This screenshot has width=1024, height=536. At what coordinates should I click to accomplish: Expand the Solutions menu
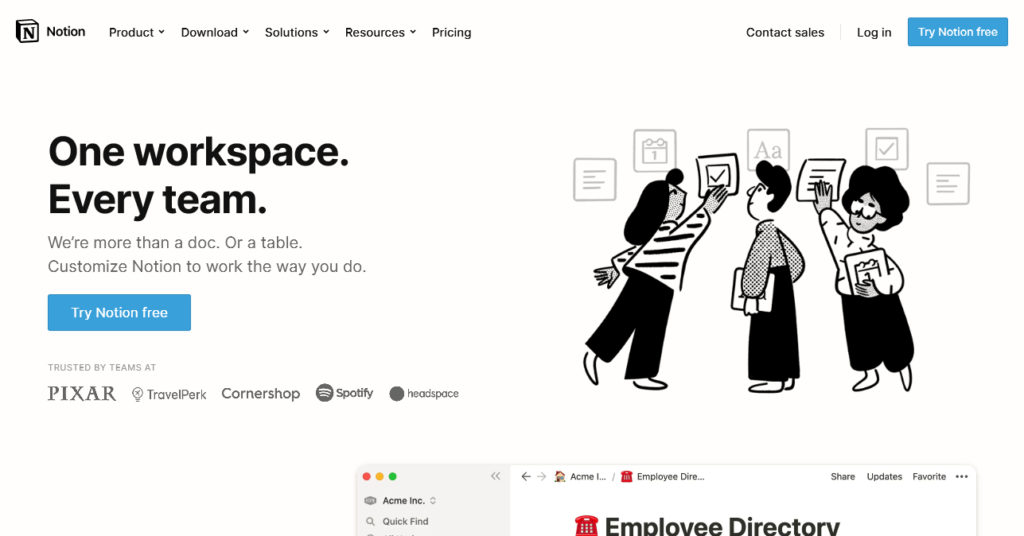tap(297, 32)
